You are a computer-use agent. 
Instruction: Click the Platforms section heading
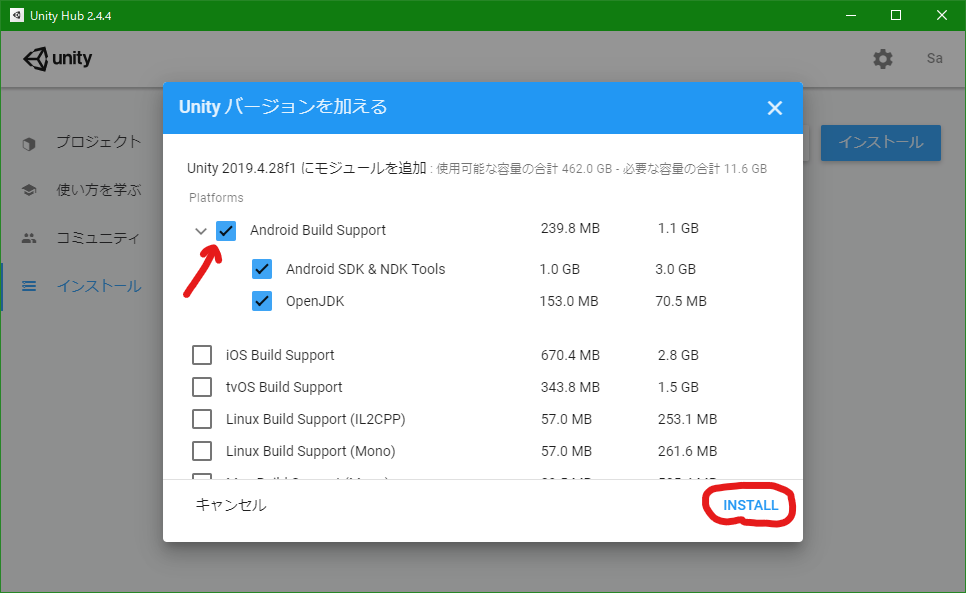[x=216, y=198]
